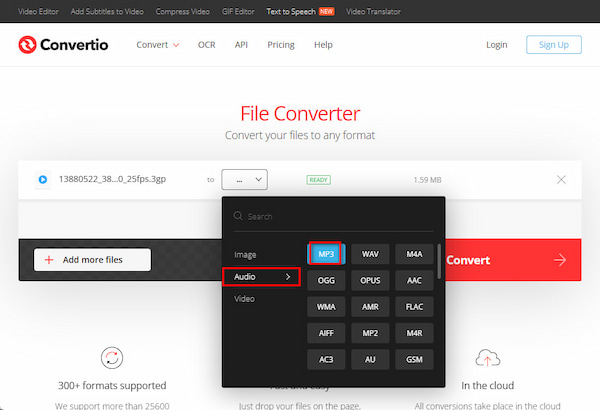The height and width of the screenshot is (410, 600).
Task: Remove the 3gp file with the X icon
Action: coord(561,180)
